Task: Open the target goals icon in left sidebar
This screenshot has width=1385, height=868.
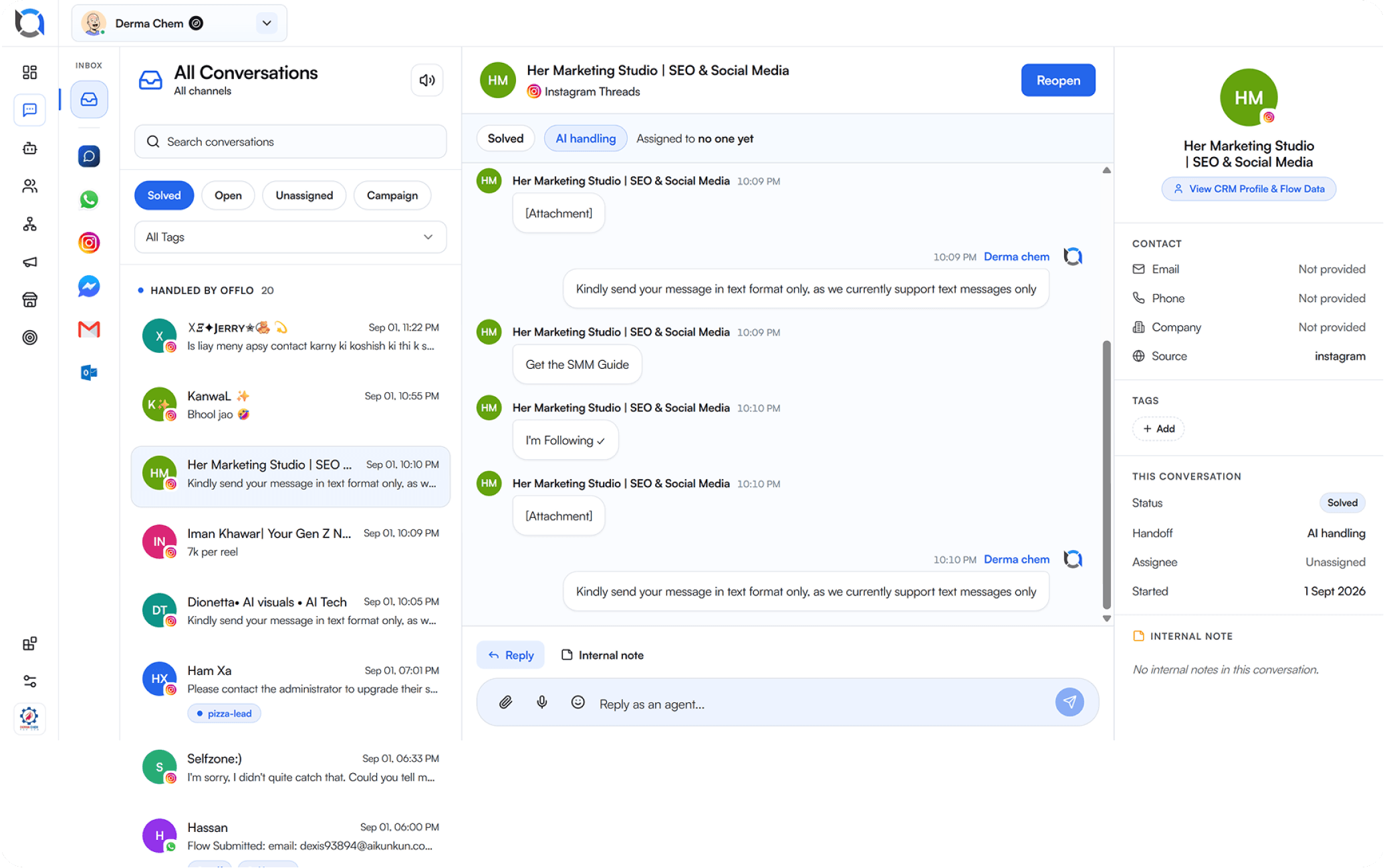Action: (x=29, y=337)
